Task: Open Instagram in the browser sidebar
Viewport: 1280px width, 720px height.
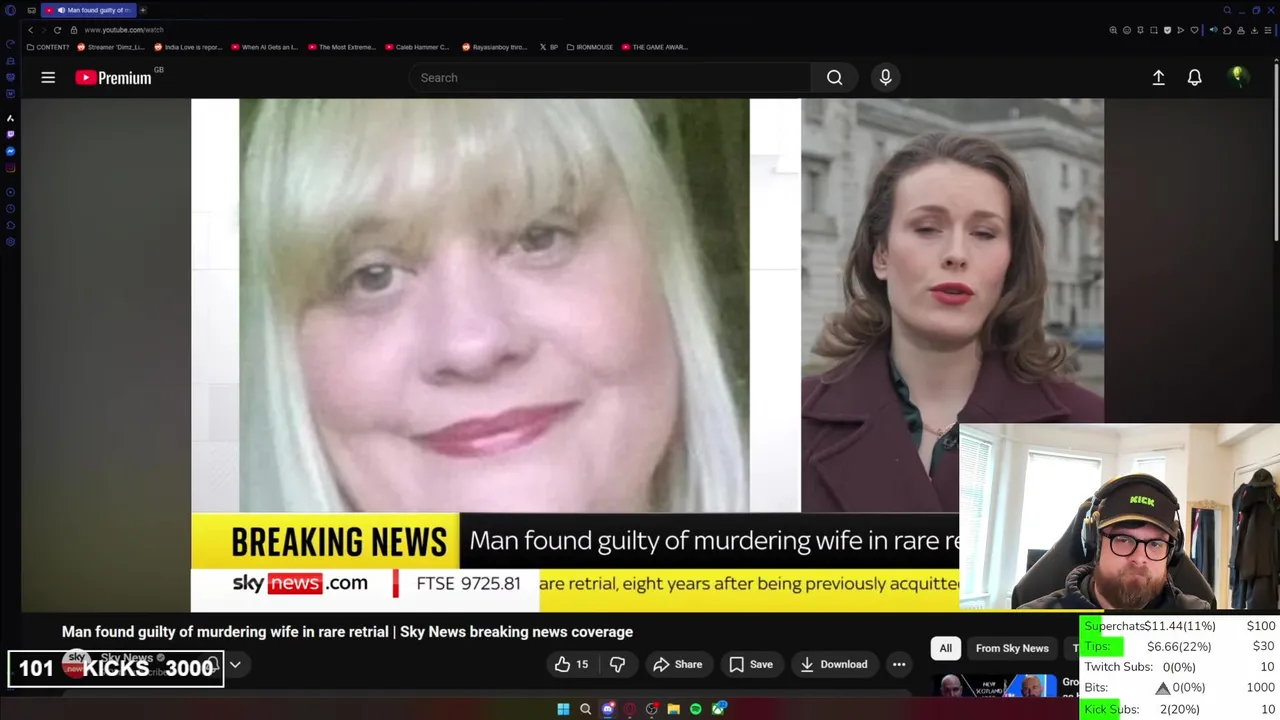Action: [x=10, y=168]
